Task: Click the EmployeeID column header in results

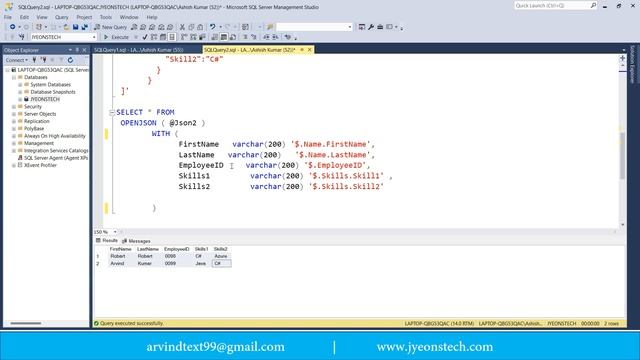Action: tap(177, 249)
